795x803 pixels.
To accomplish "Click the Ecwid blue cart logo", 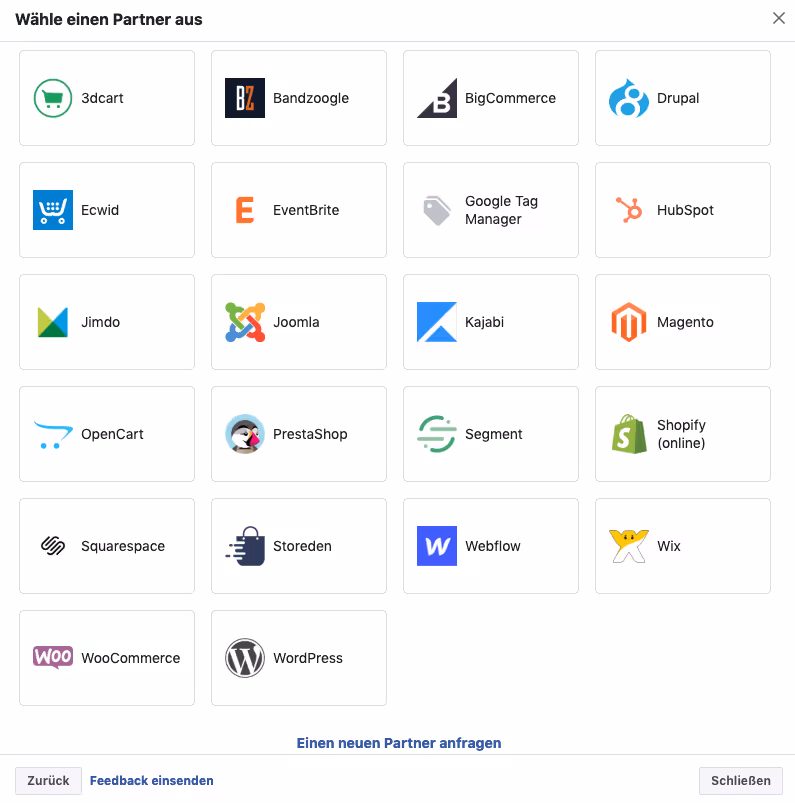I will click(x=53, y=210).
